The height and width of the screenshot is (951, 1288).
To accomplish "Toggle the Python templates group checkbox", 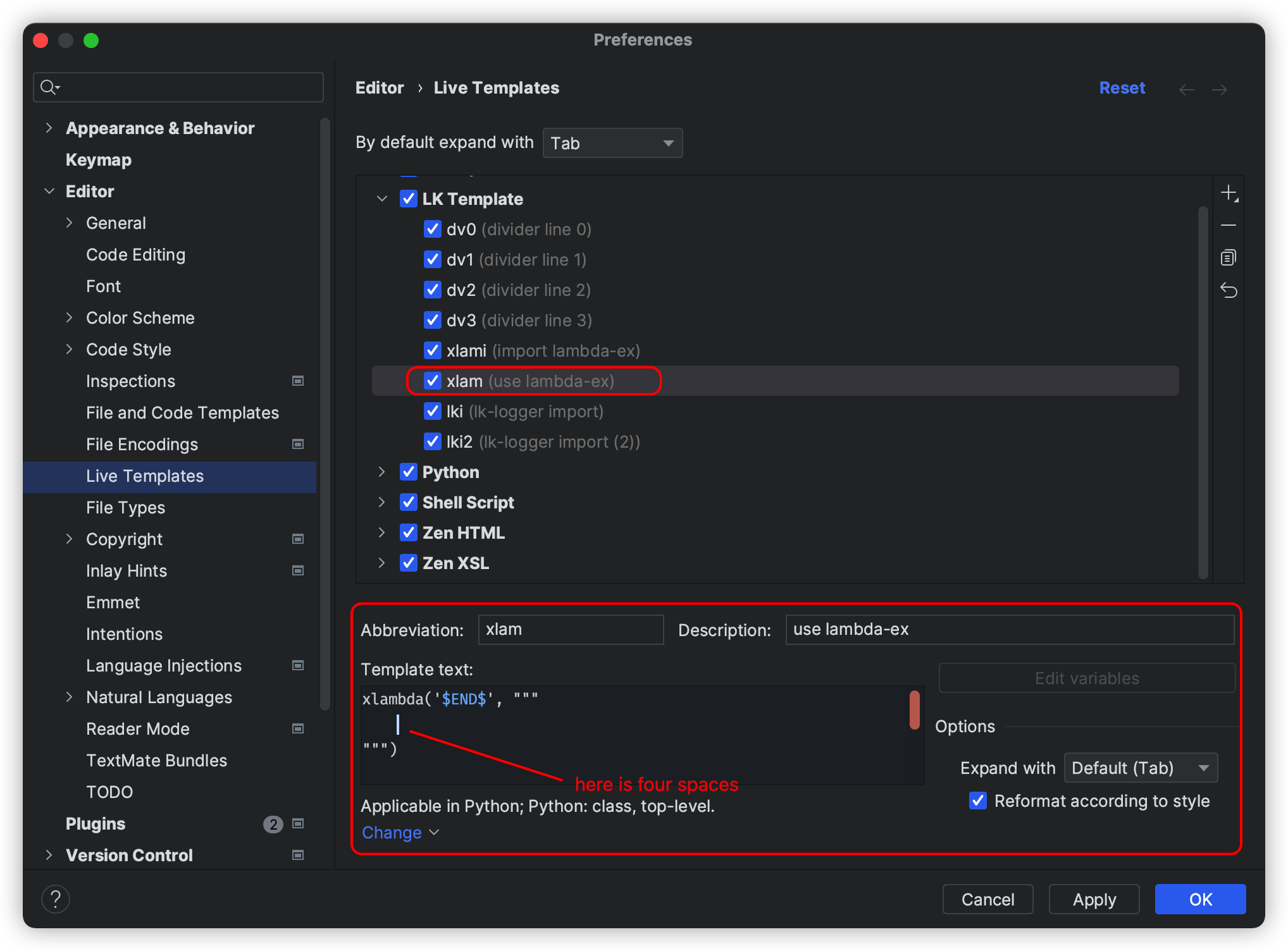I will [x=409, y=472].
